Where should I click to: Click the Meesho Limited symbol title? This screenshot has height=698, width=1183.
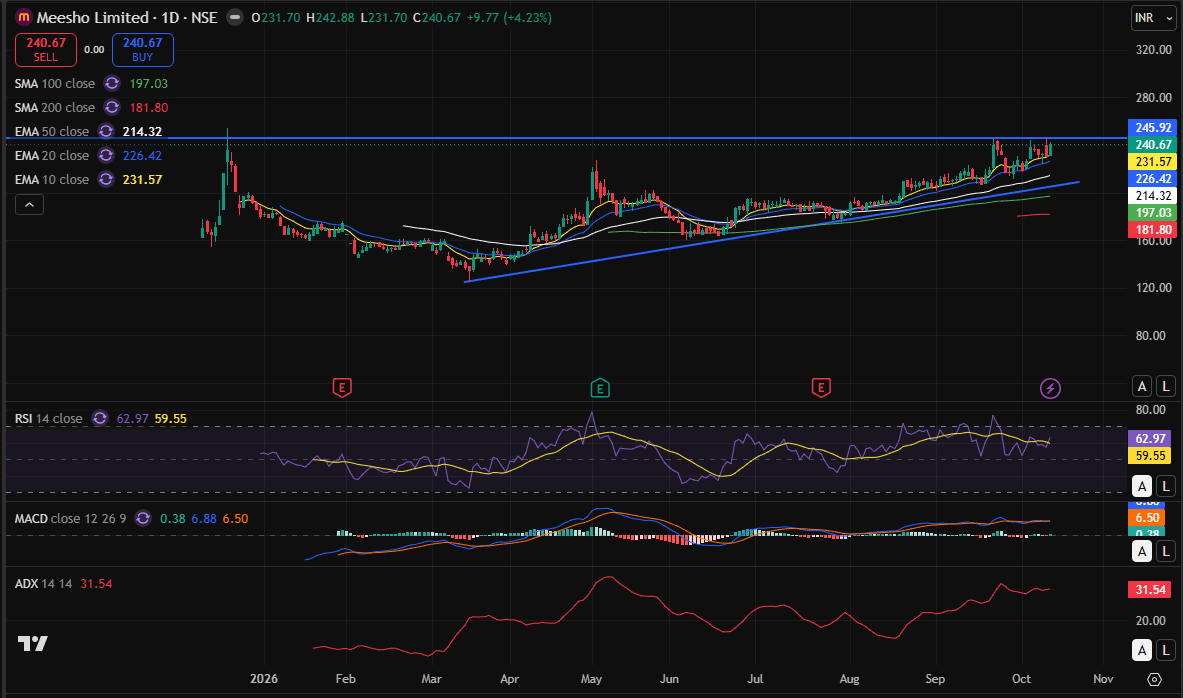[x=93, y=17]
